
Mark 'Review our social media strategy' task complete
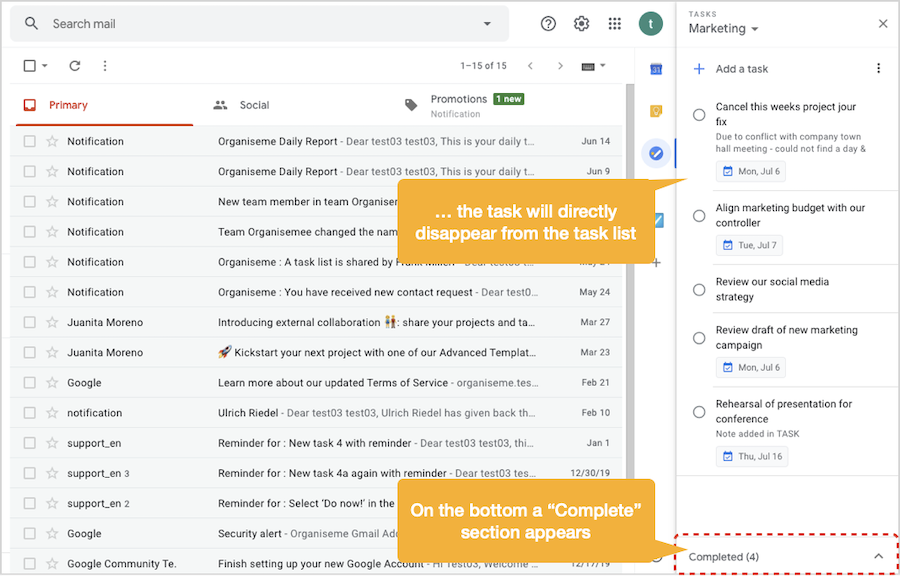pos(698,289)
